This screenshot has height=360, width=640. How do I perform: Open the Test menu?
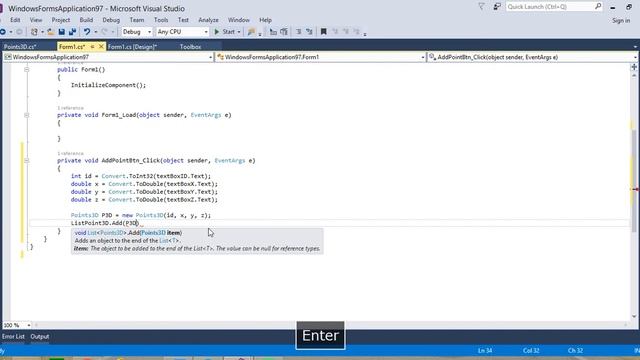tap(183, 20)
